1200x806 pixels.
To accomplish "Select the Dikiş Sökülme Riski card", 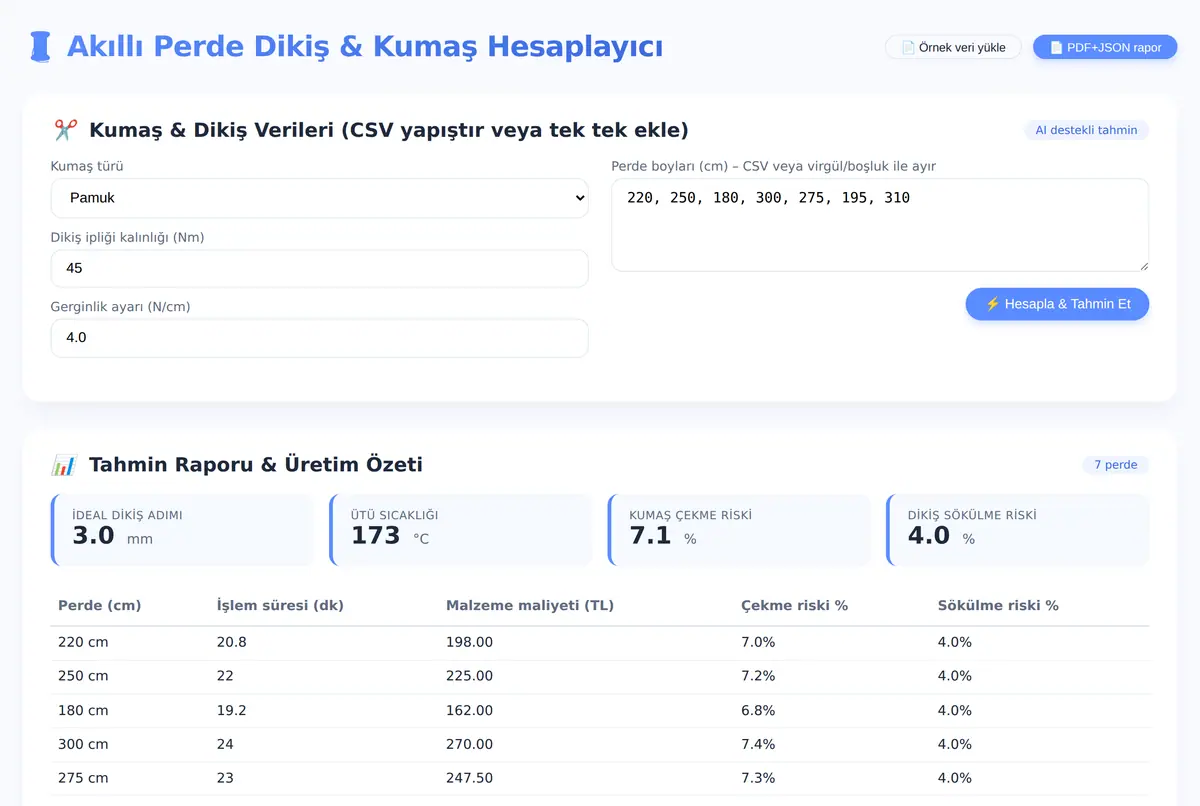I will coord(1018,530).
